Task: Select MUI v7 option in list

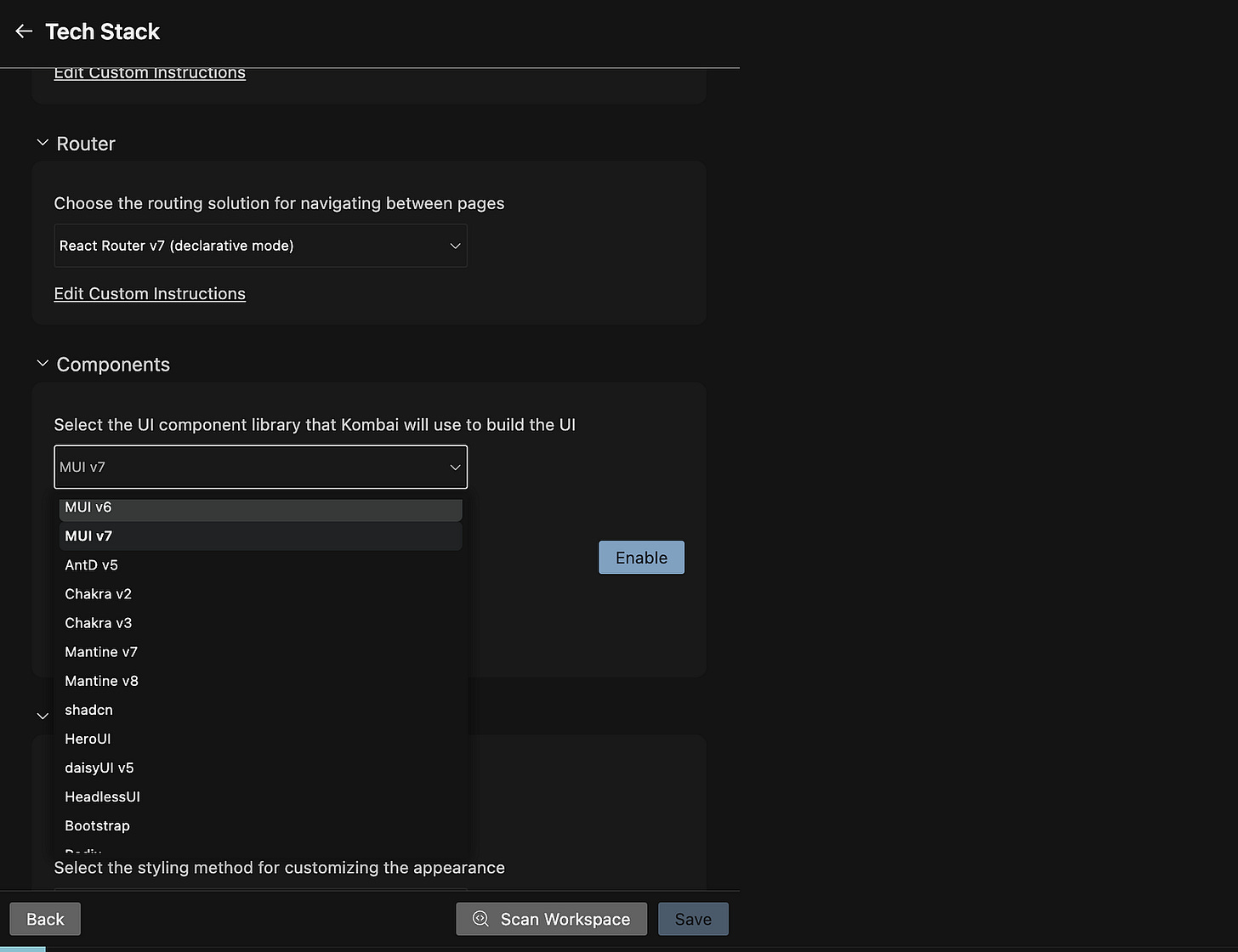Action: click(x=261, y=535)
